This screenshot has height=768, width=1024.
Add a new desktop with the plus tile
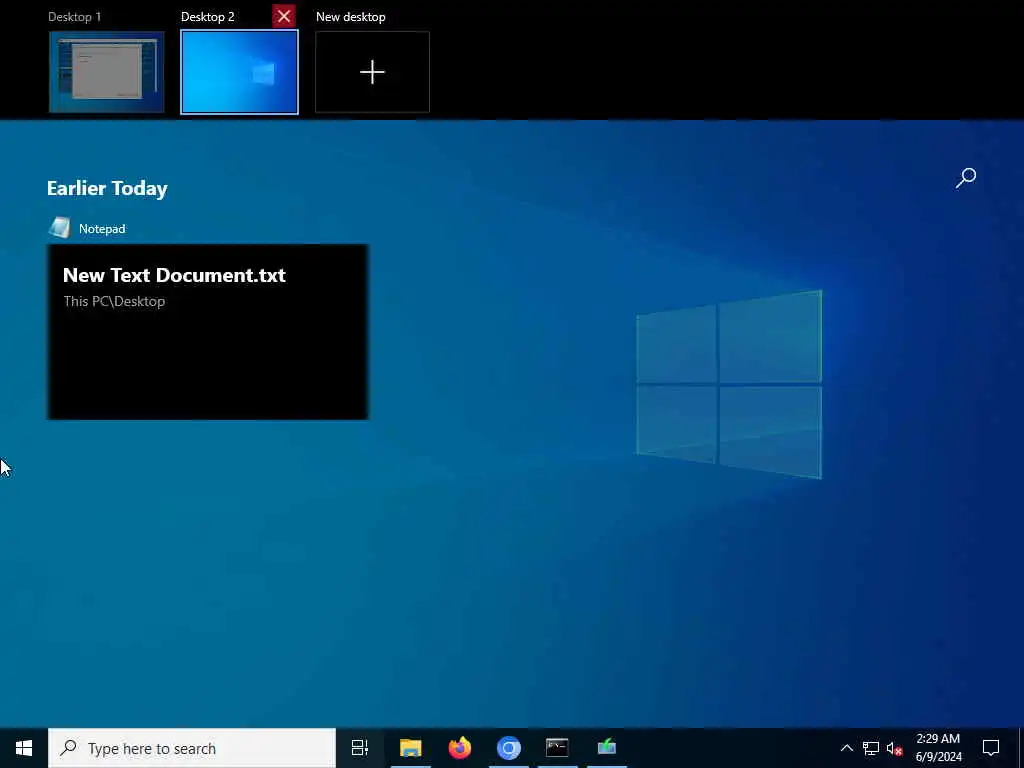coord(372,72)
